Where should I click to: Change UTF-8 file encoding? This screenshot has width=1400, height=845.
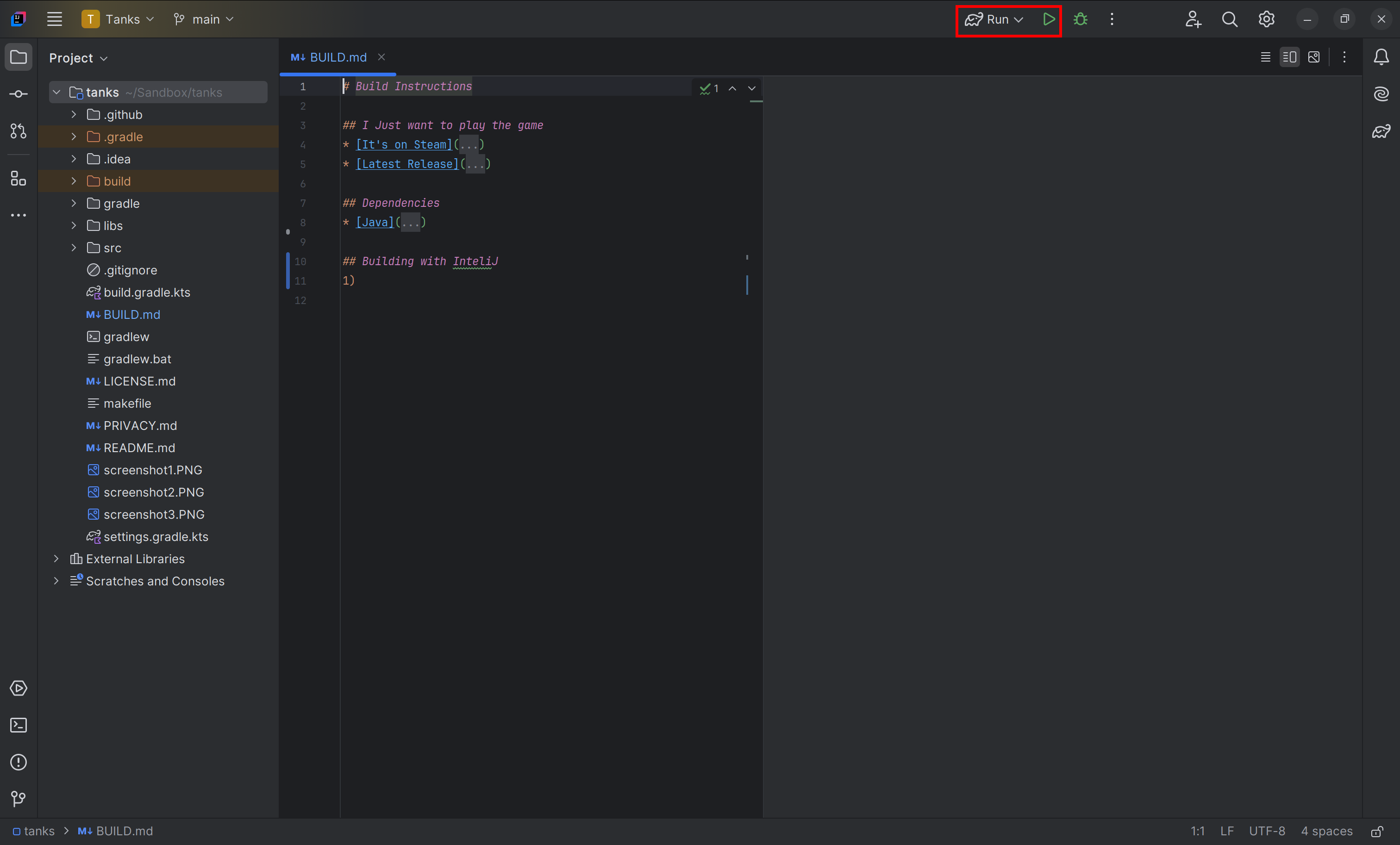1267,832
